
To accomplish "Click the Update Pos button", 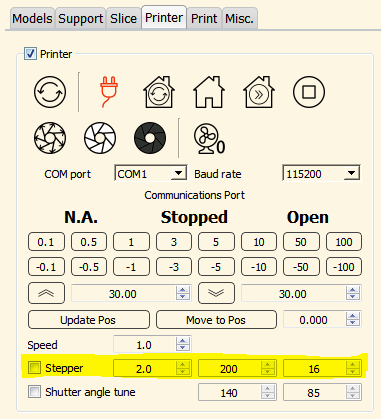I will (x=89, y=320).
